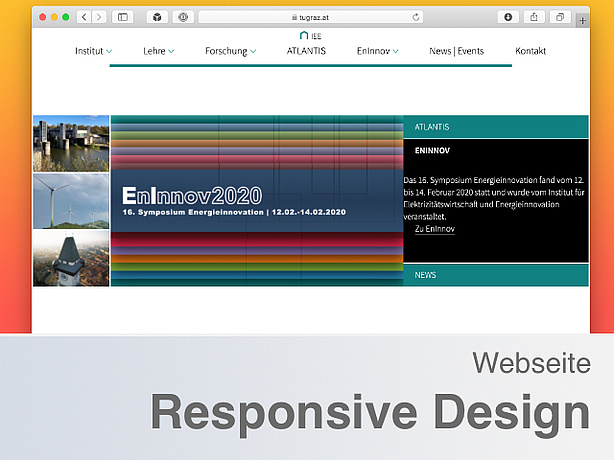This screenshot has height=460, width=614.
Task: Expand the Institut dropdown menu
Action: pyautogui.click(x=93, y=51)
